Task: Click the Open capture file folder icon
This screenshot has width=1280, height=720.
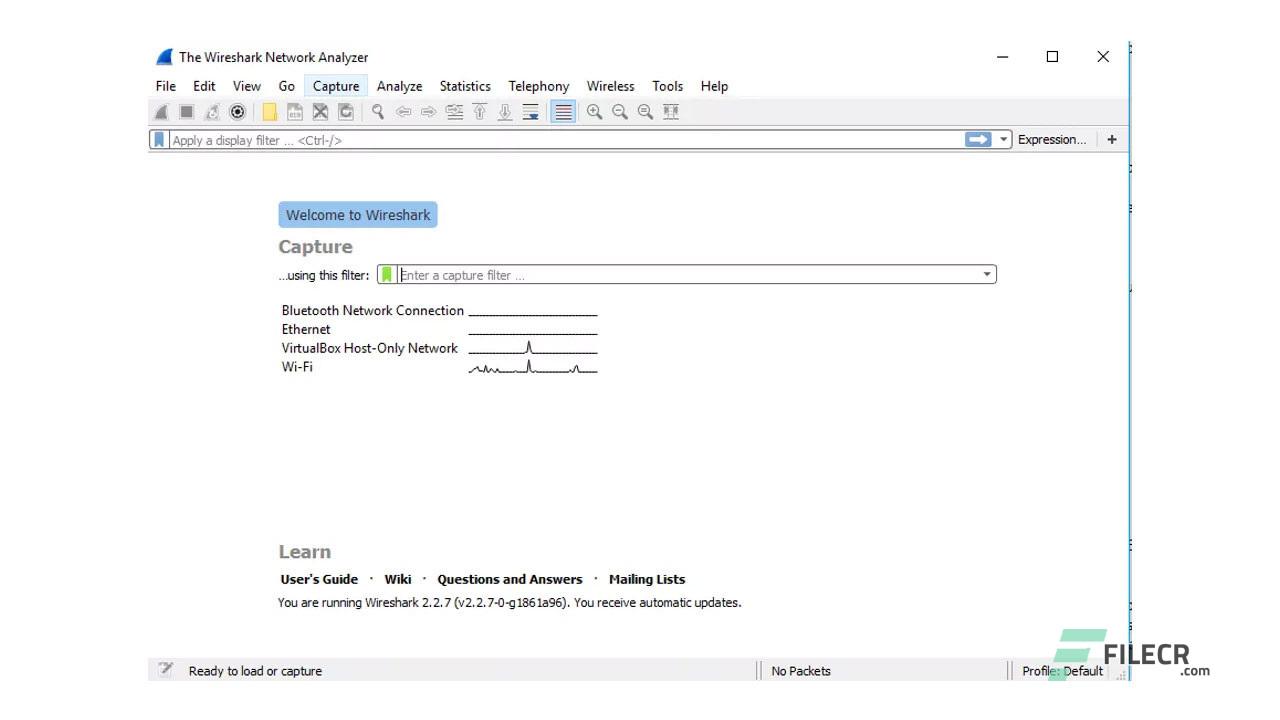Action: [x=270, y=112]
